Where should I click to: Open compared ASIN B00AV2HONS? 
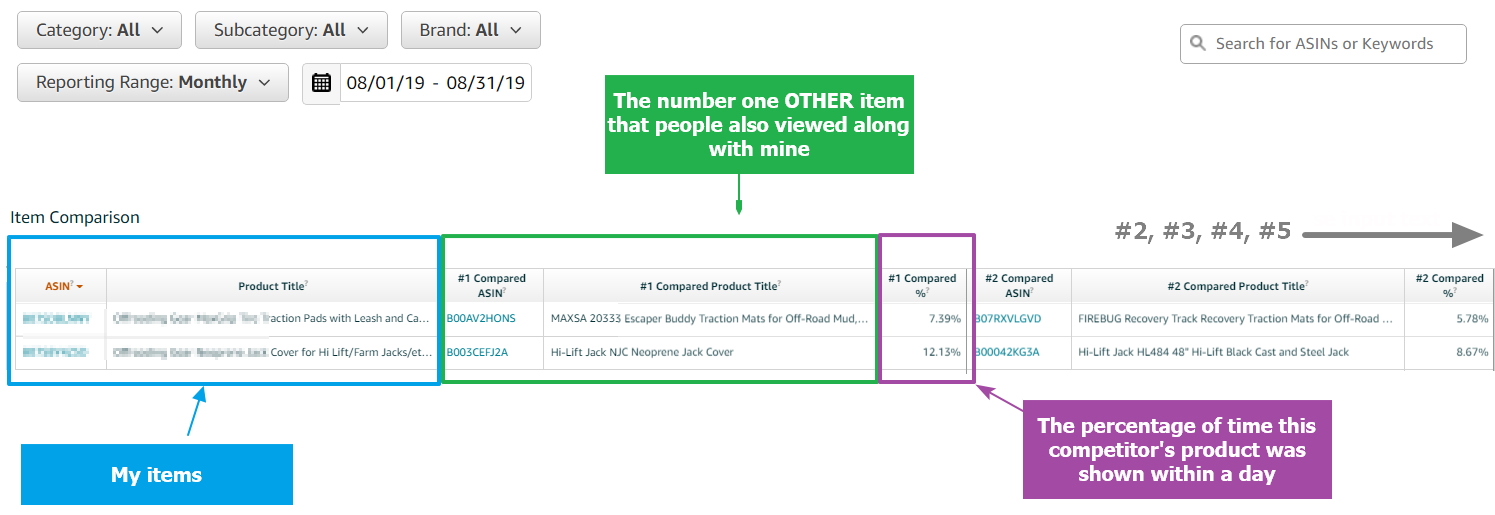(x=482, y=319)
